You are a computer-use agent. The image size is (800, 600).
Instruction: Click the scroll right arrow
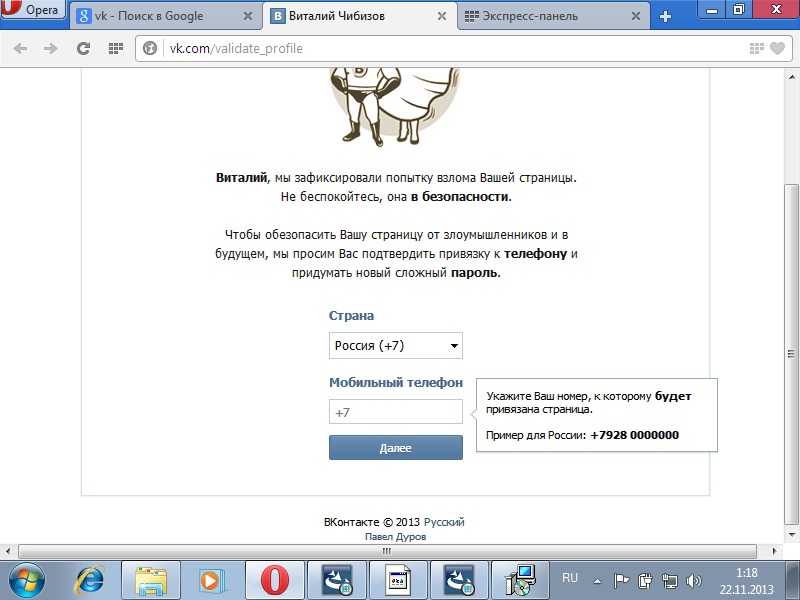[774, 551]
